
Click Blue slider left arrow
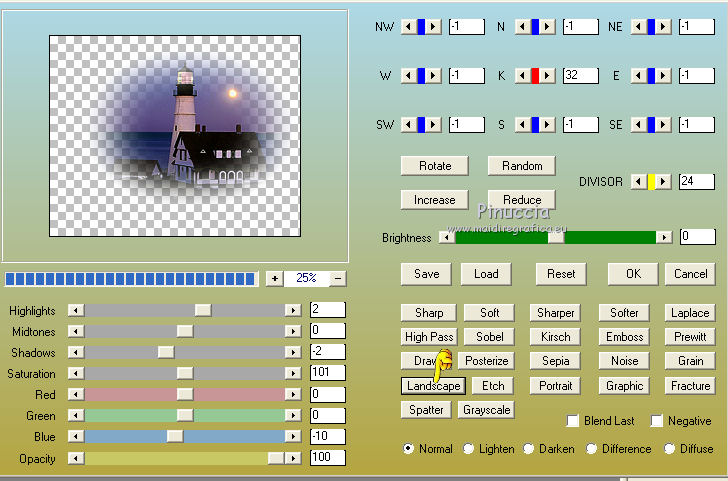[76, 436]
